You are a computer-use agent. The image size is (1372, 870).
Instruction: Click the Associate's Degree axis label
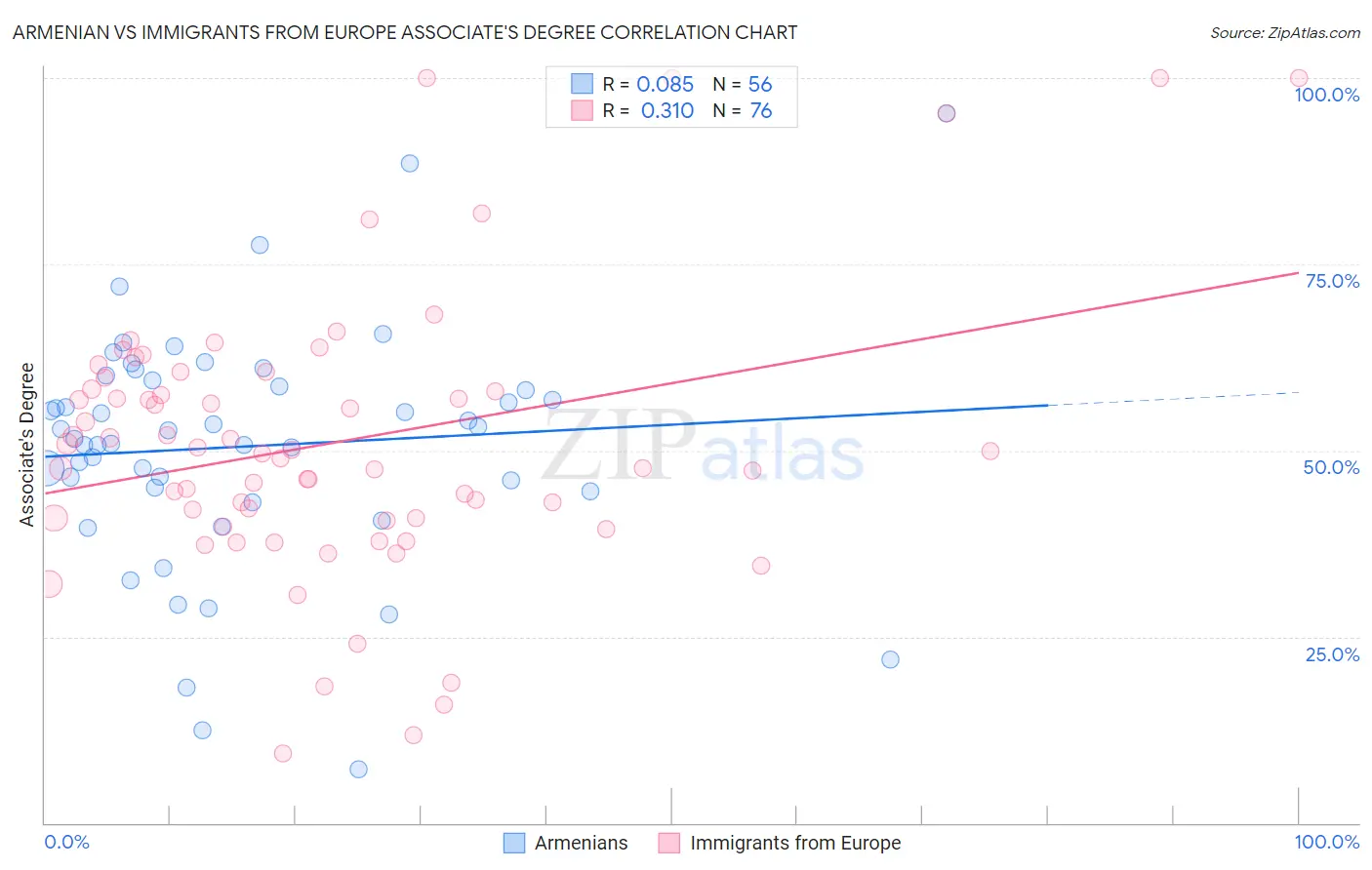click(x=27, y=445)
